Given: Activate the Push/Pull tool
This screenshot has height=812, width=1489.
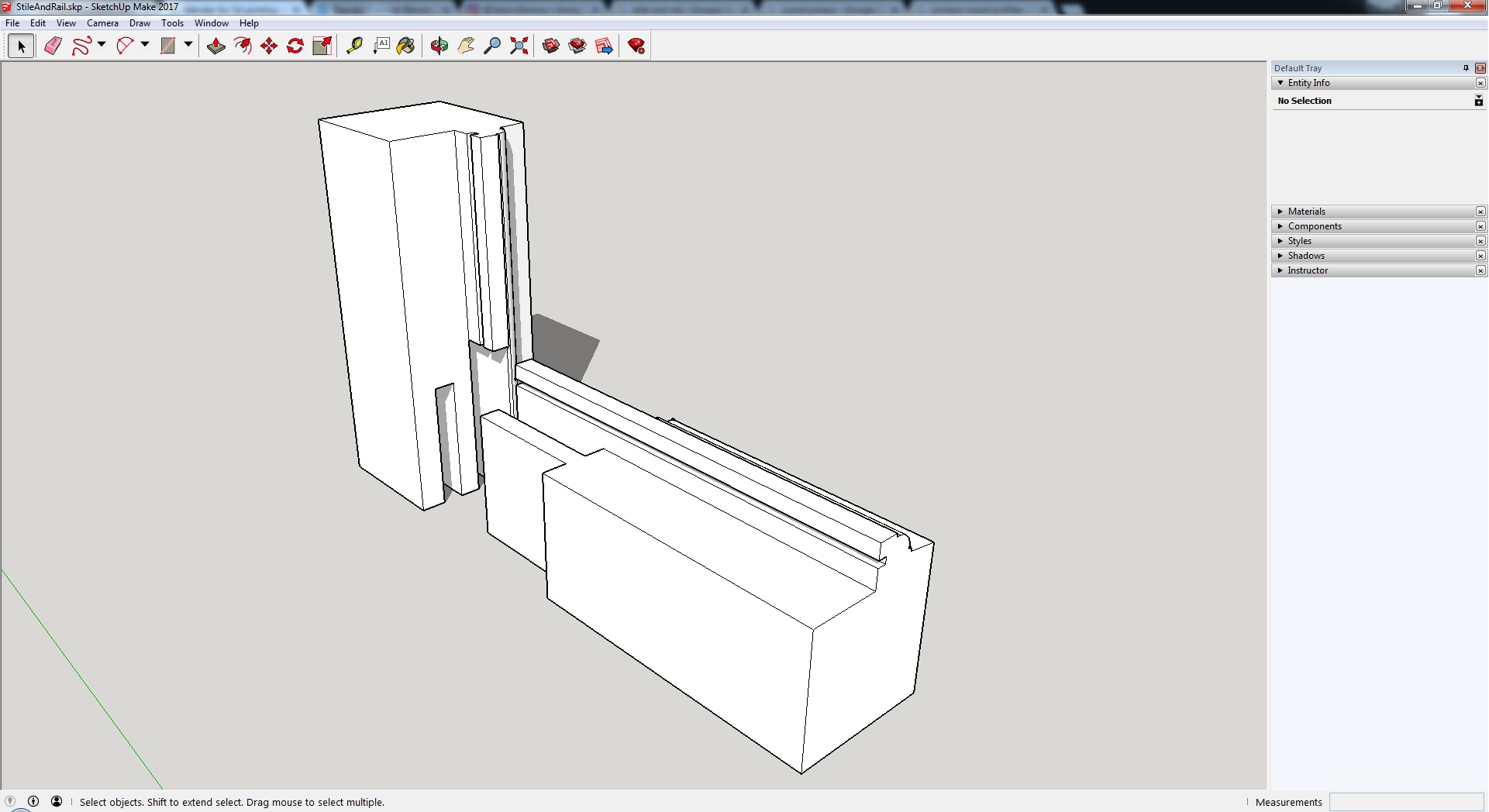Looking at the screenshot, I should coord(216,46).
